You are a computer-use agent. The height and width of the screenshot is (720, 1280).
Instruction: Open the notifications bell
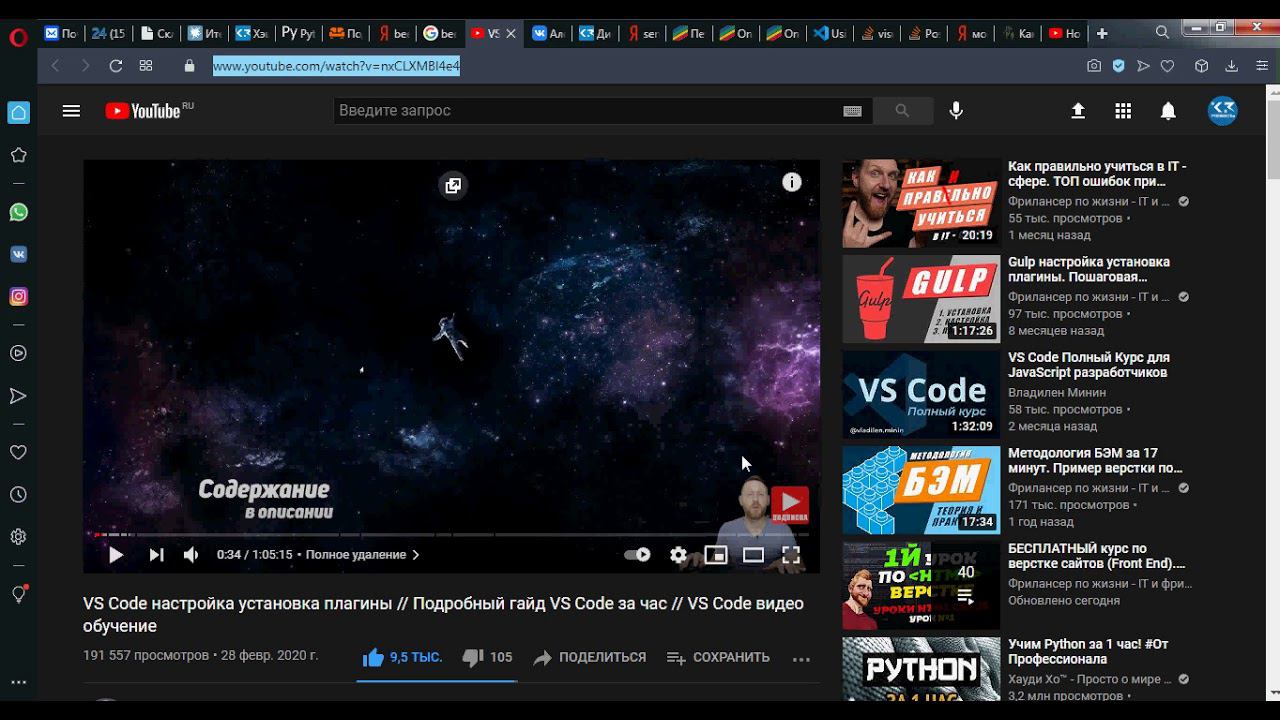pos(1168,111)
